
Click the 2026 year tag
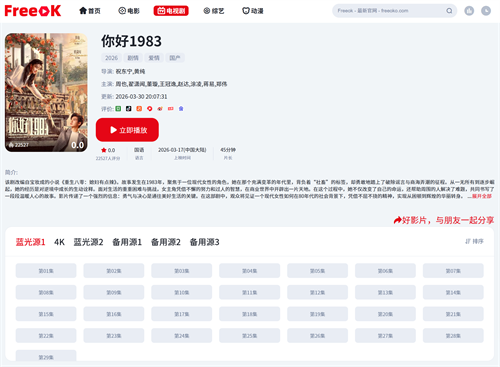pos(111,58)
